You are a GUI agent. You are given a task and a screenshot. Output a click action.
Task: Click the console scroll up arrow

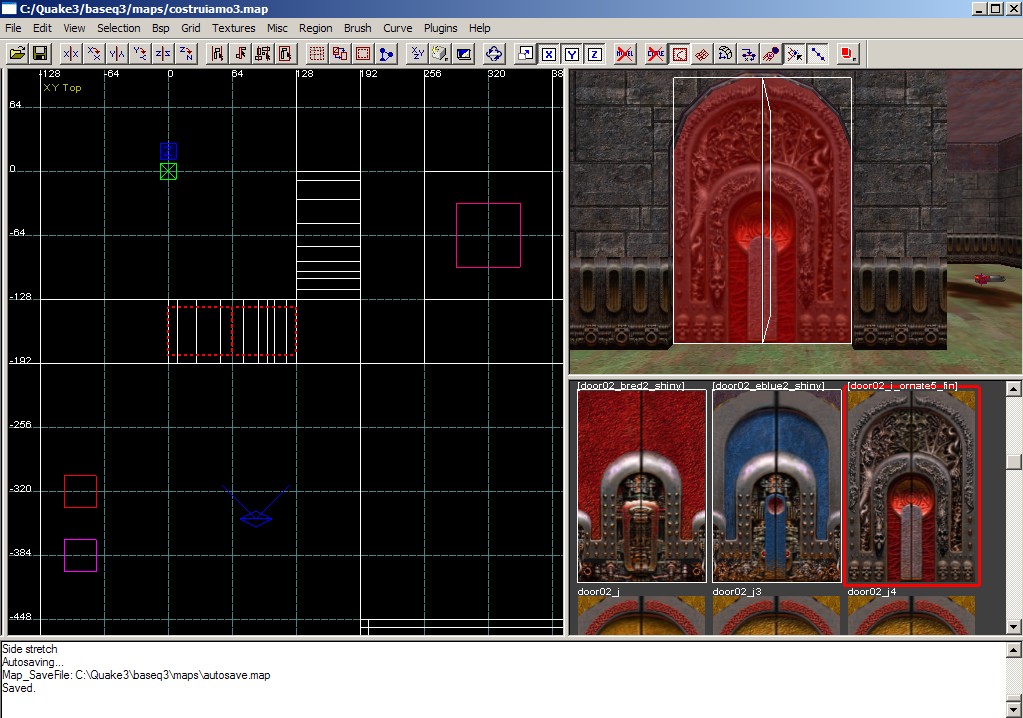pos(1013,650)
